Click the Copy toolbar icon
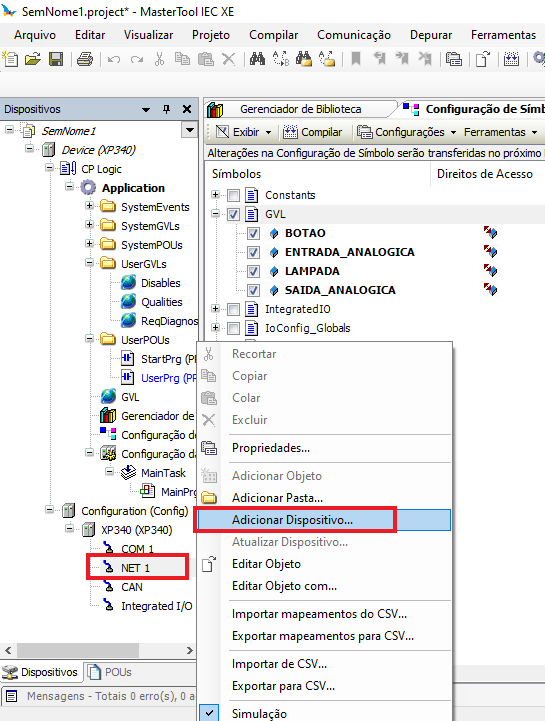 [182, 59]
